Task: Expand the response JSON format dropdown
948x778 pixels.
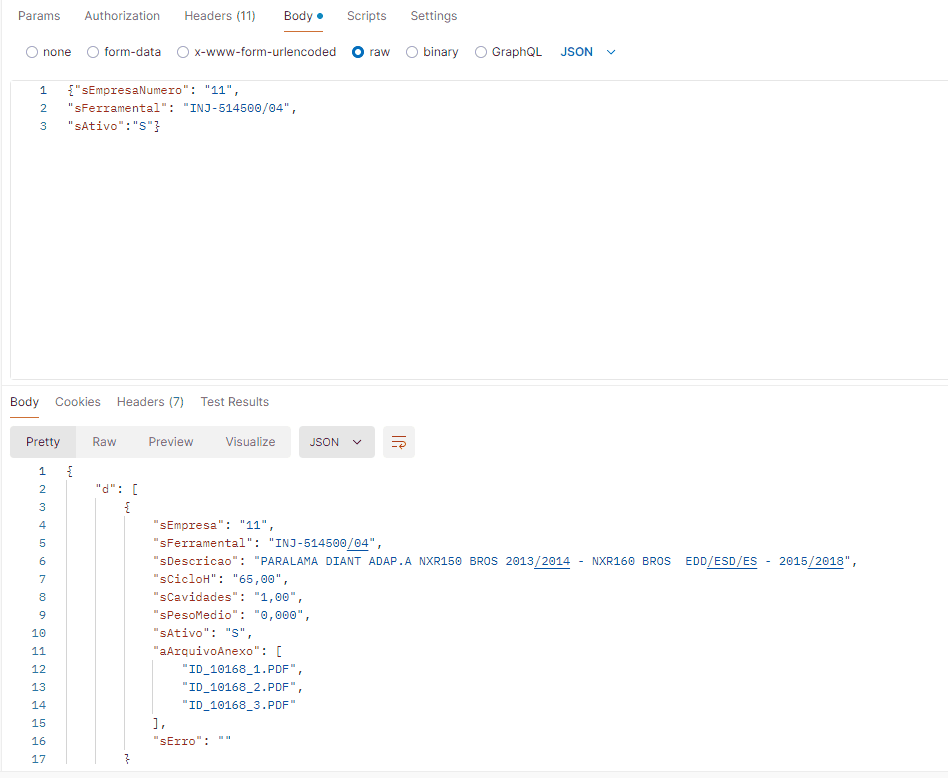Action: [x=336, y=442]
